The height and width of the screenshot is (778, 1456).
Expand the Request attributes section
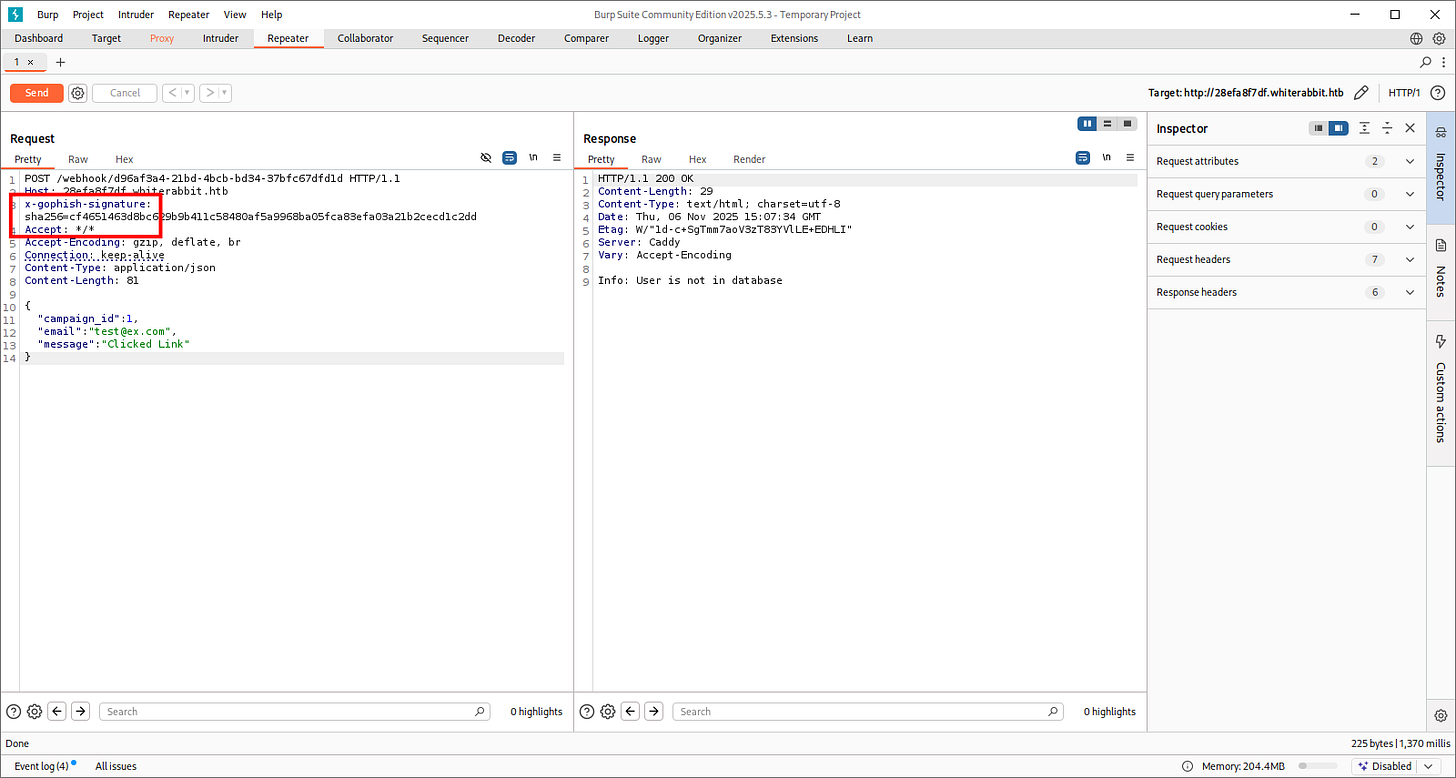pyautogui.click(x=1410, y=161)
